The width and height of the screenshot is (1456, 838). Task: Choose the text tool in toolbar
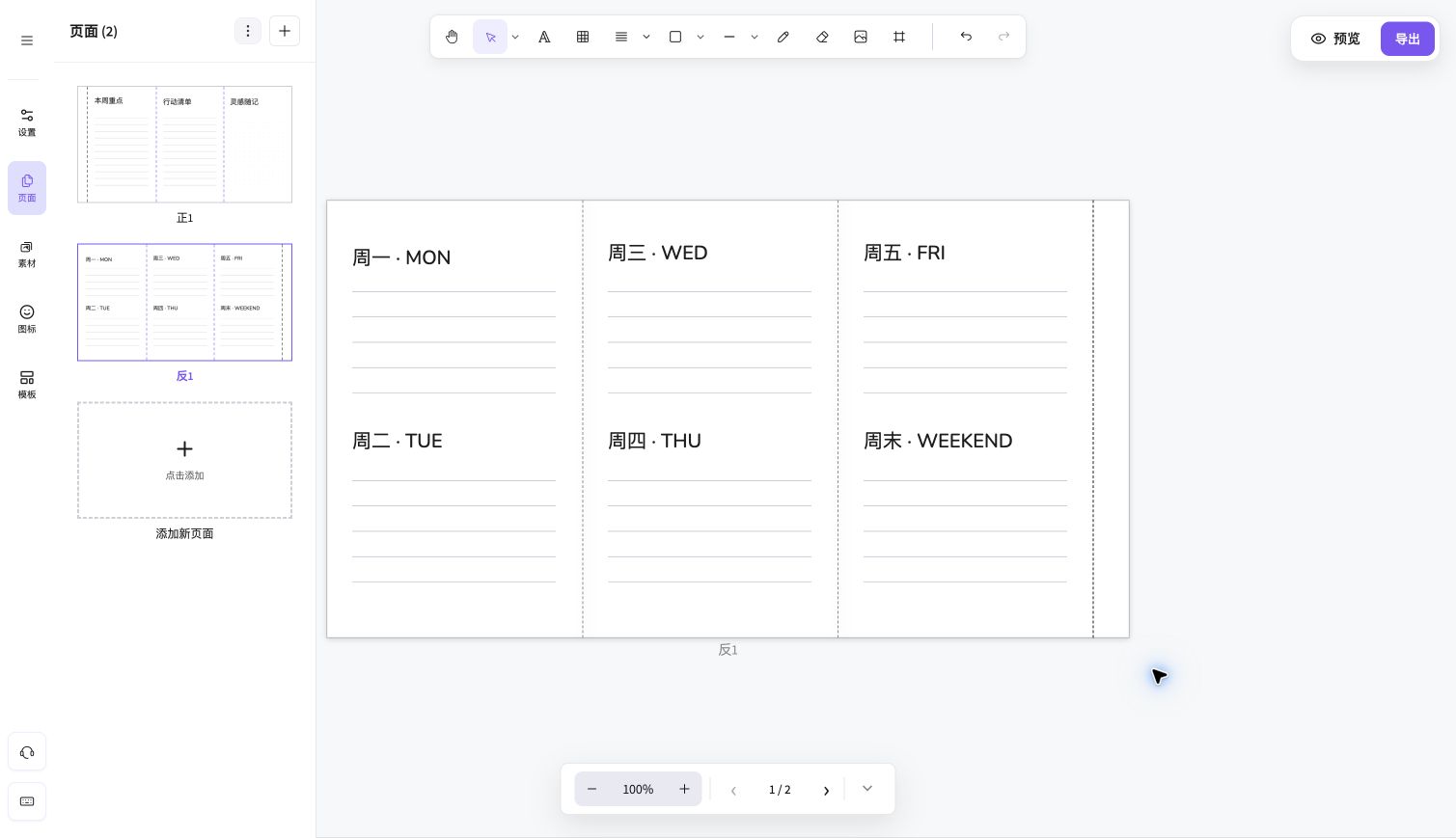pyautogui.click(x=544, y=37)
